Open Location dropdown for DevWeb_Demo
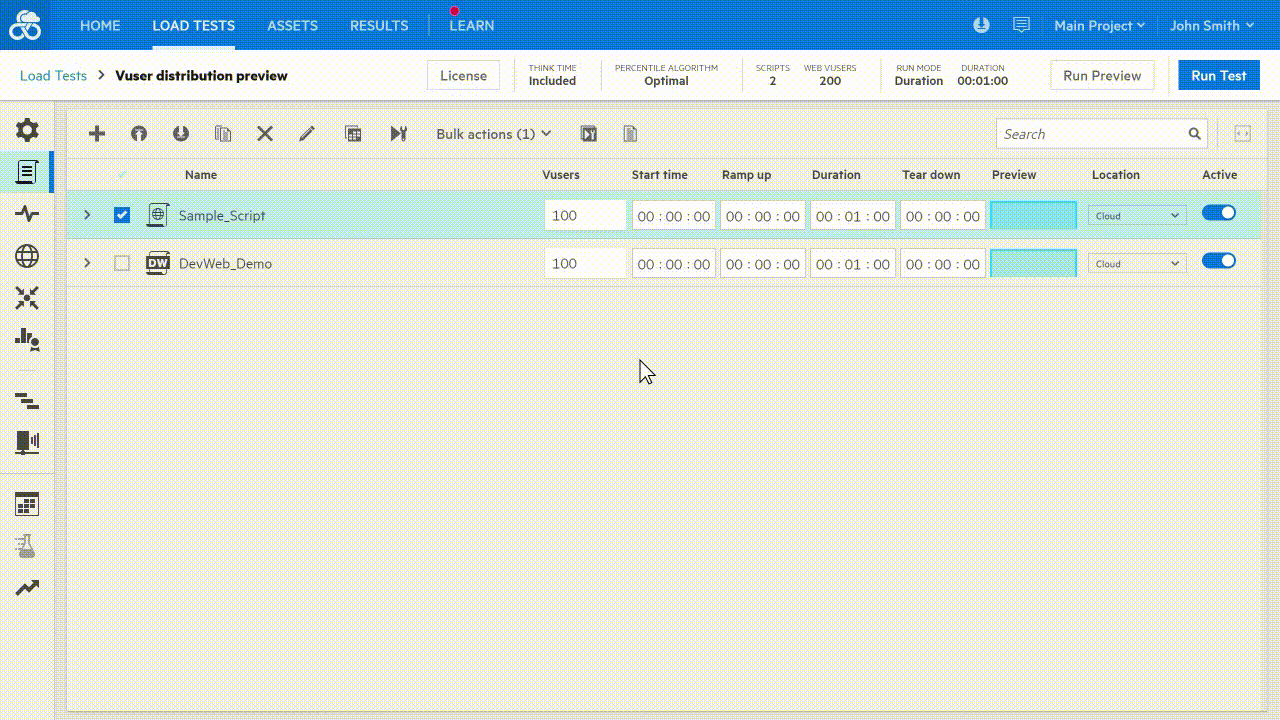Image resolution: width=1280 pixels, height=720 pixels. click(x=1136, y=264)
